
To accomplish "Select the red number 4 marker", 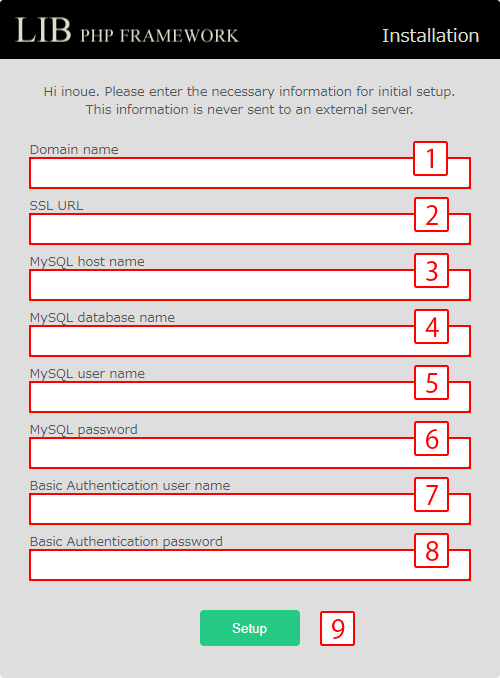I will point(431,326).
